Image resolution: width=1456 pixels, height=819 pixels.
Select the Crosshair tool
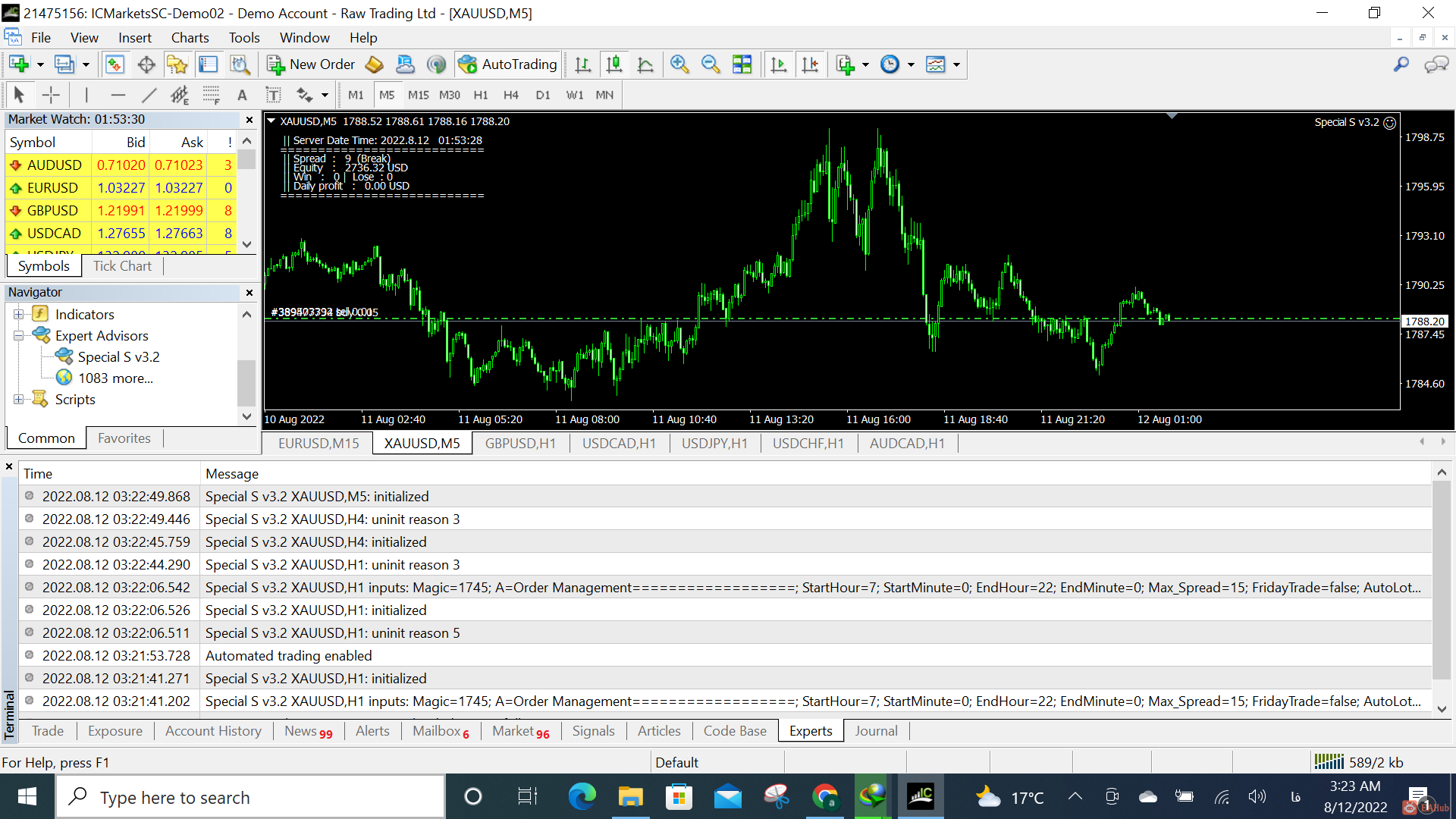tap(51, 95)
